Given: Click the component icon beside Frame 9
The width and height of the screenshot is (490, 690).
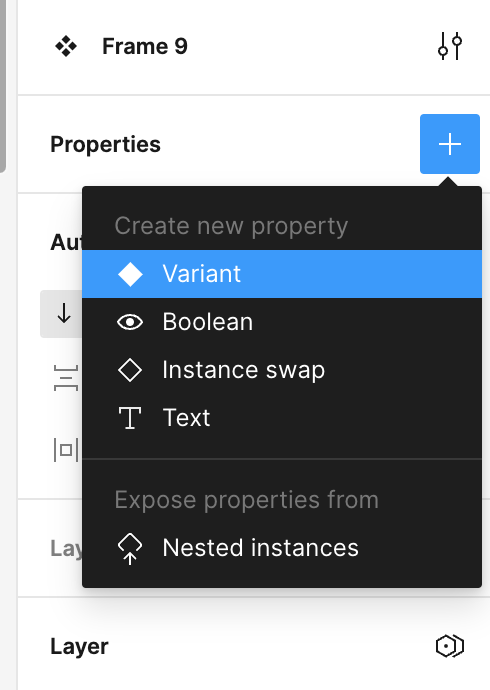Looking at the screenshot, I should click(x=66, y=46).
